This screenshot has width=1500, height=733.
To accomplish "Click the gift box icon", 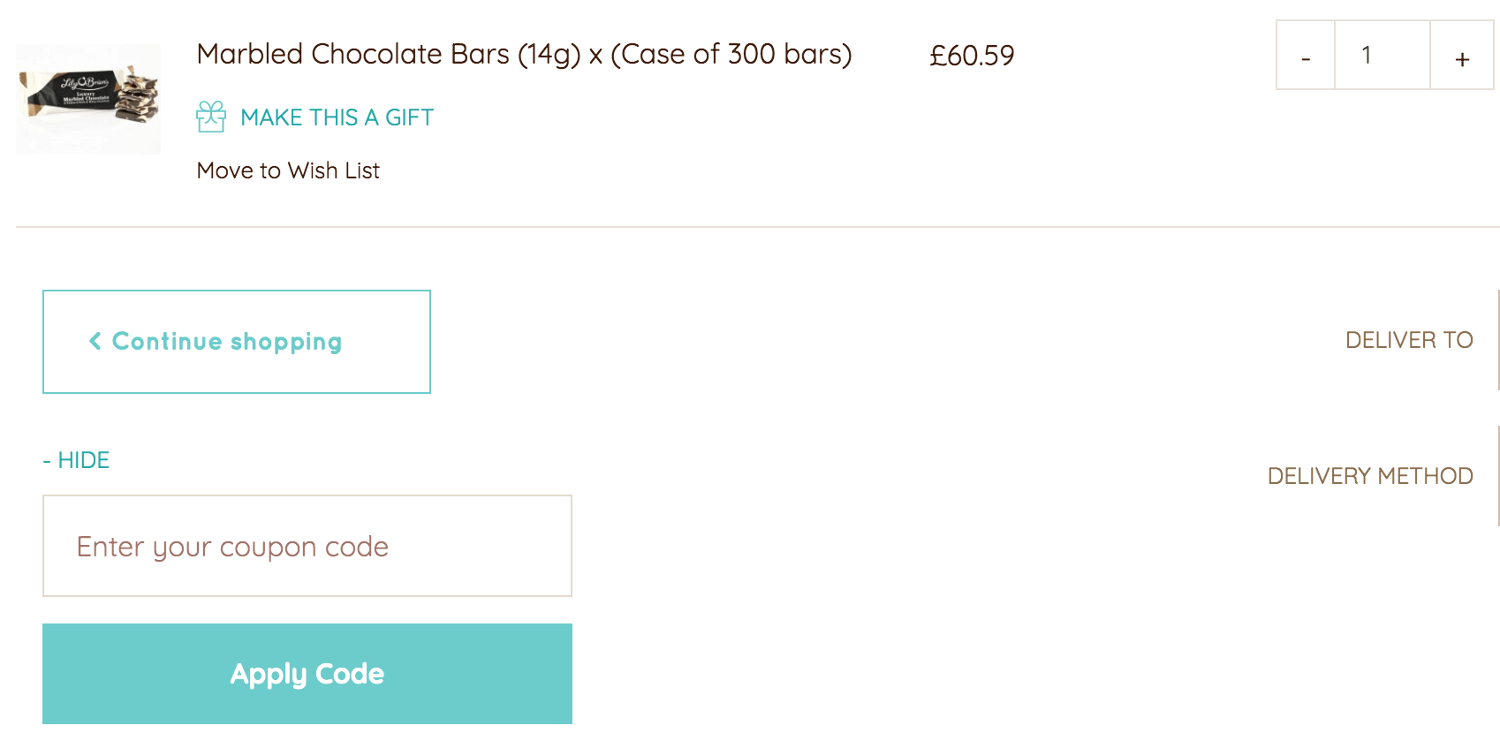I will click(211, 117).
